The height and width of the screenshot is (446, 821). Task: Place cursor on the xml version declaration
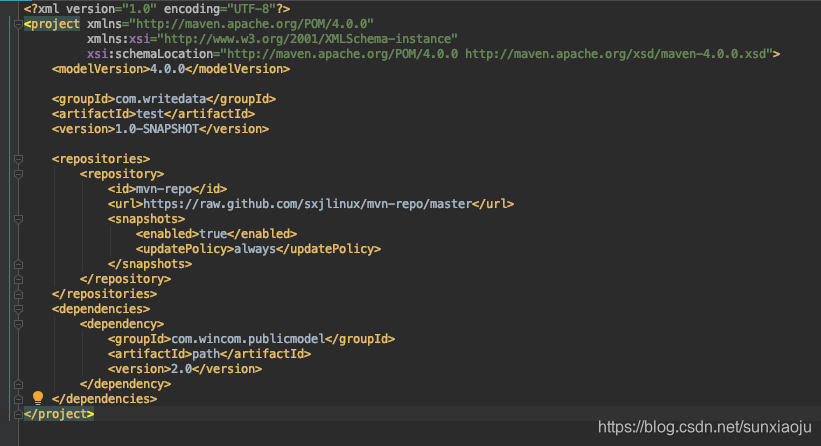pyautogui.click(x=157, y=9)
